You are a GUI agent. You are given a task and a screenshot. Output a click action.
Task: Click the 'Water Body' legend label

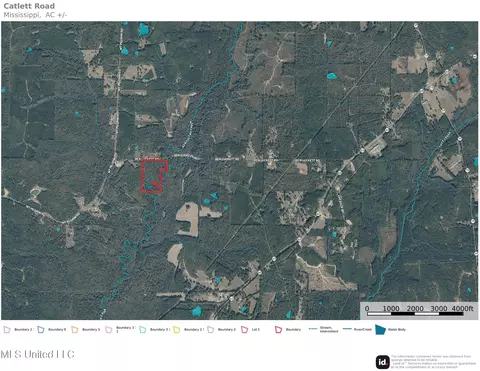(x=397, y=330)
